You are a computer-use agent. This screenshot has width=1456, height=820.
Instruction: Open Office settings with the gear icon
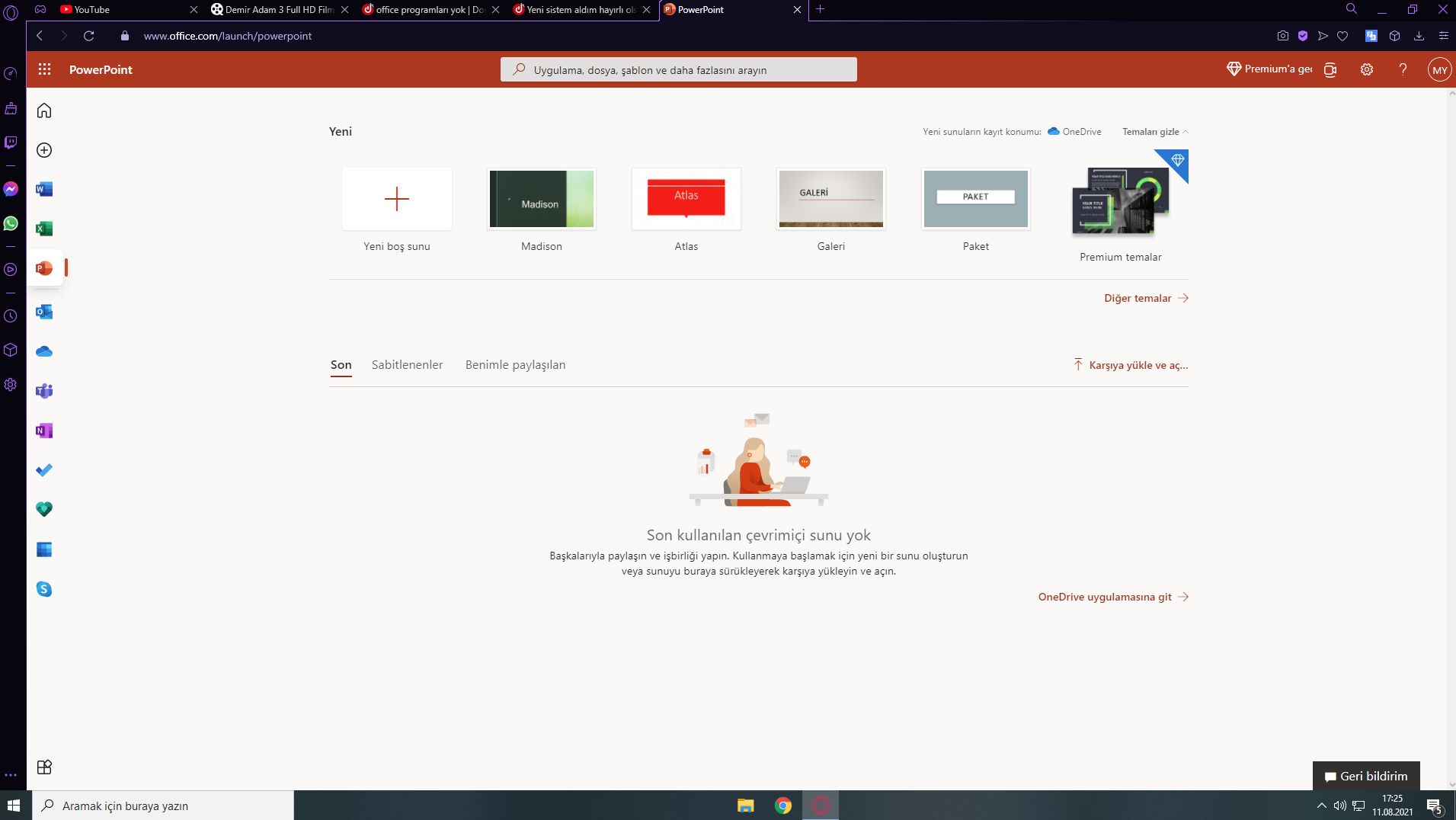coord(1366,69)
